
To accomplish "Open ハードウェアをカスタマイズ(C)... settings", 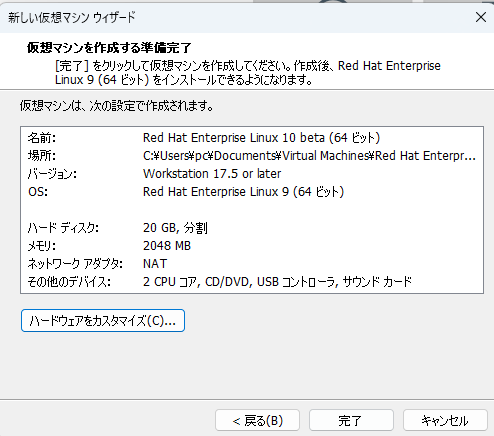I will click(x=103, y=321).
